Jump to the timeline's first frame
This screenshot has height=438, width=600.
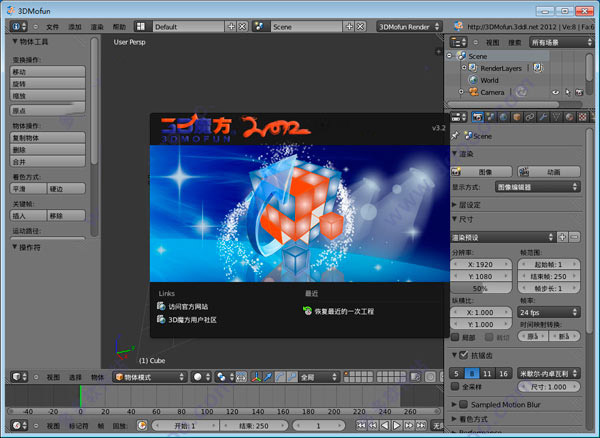point(361,425)
